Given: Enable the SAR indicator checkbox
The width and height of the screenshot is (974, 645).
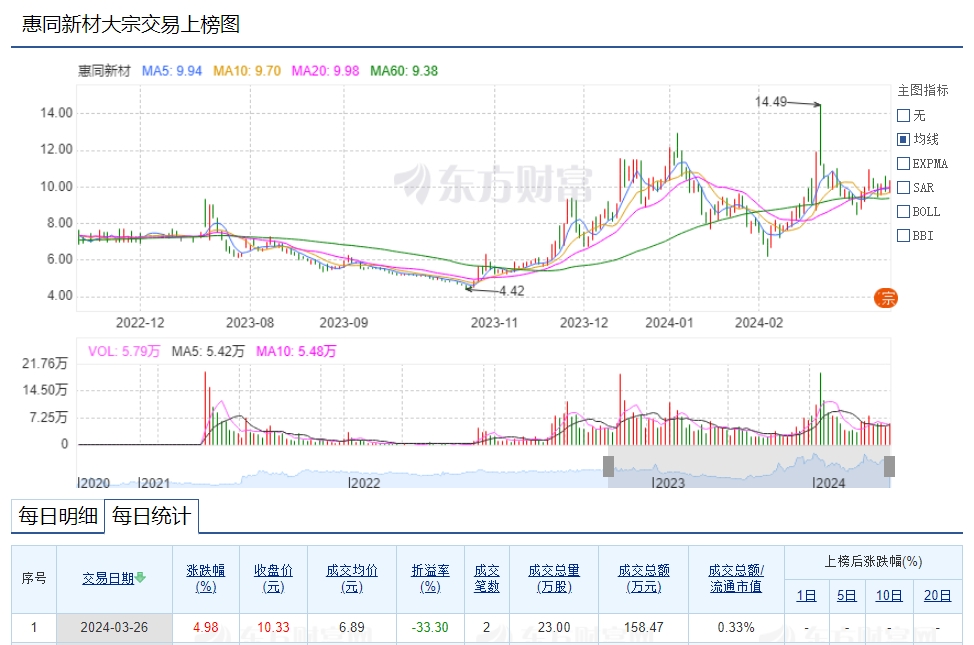Looking at the screenshot, I should pyautogui.click(x=904, y=188).
